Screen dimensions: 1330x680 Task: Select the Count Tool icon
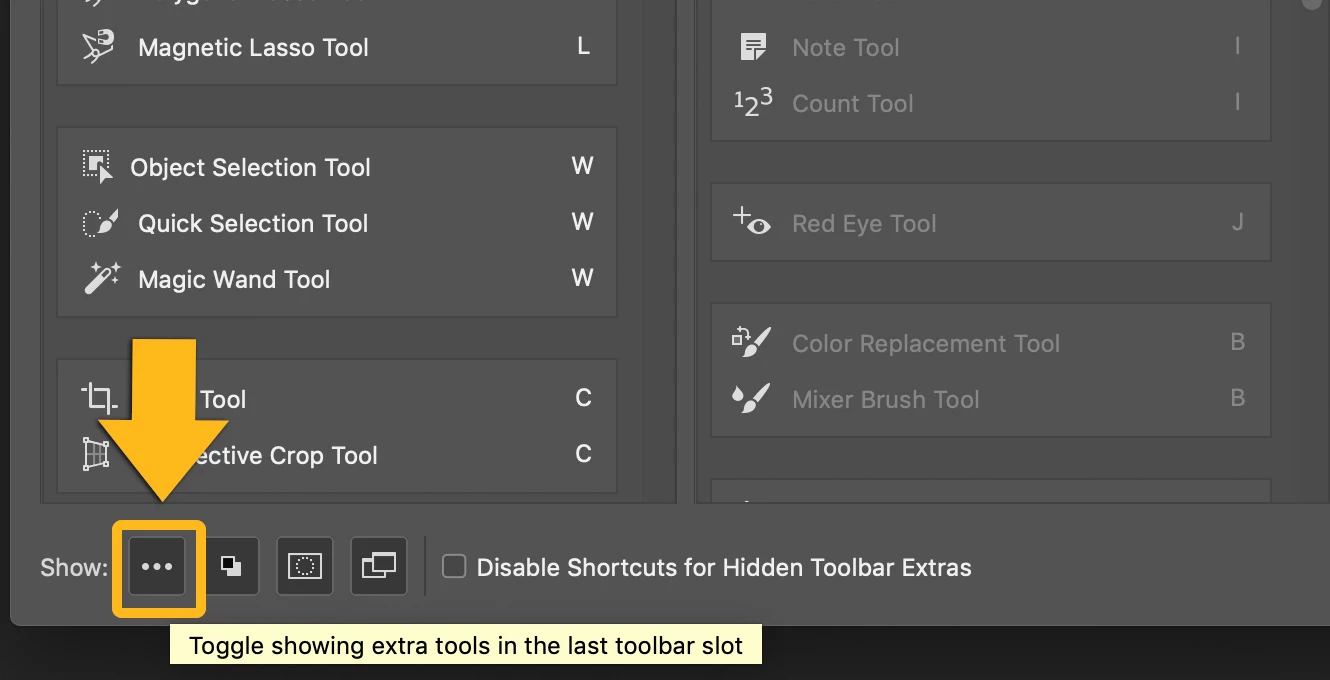point(752,102)
